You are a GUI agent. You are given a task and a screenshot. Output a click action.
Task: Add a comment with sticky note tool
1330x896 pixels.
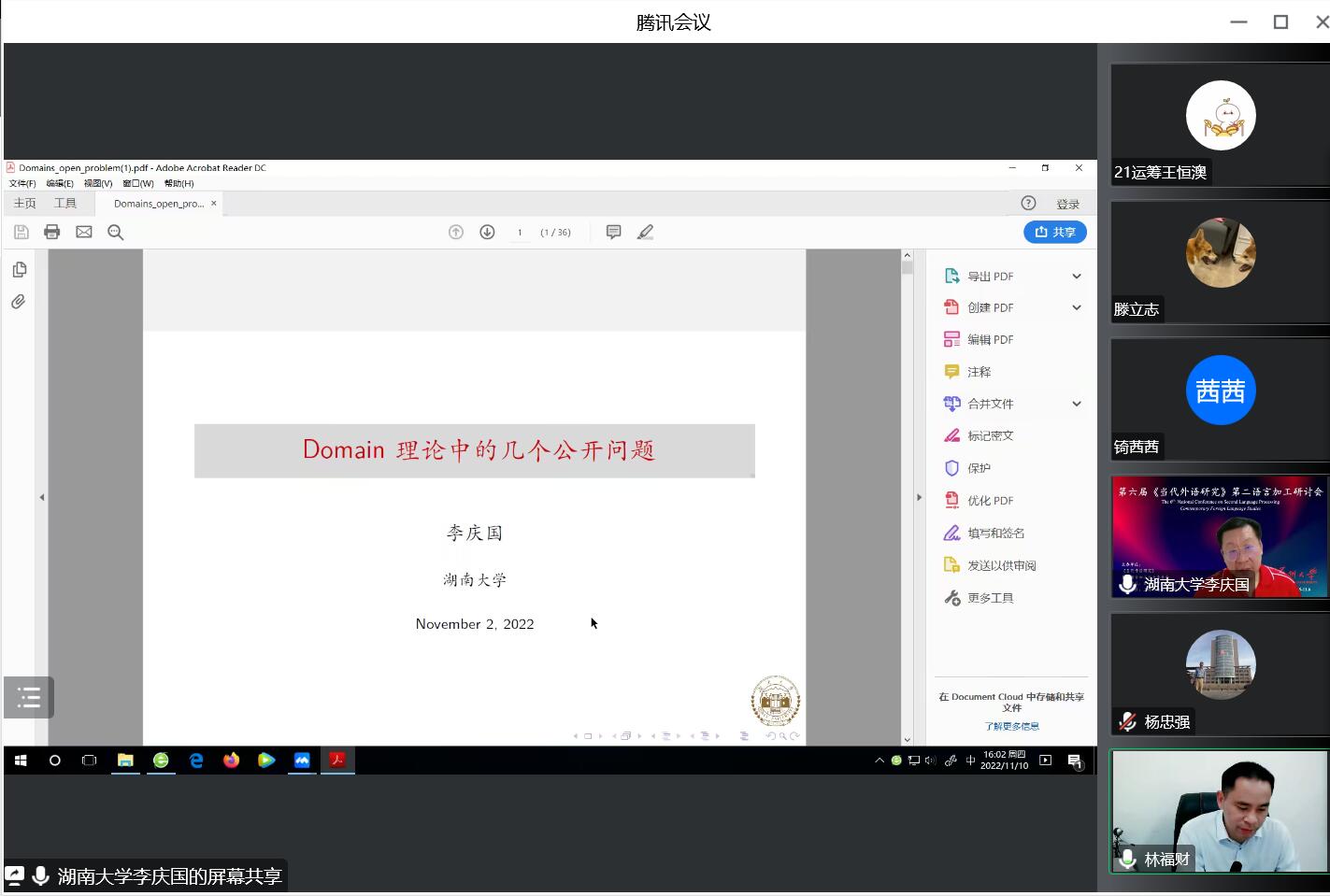(x=613, y=232)
